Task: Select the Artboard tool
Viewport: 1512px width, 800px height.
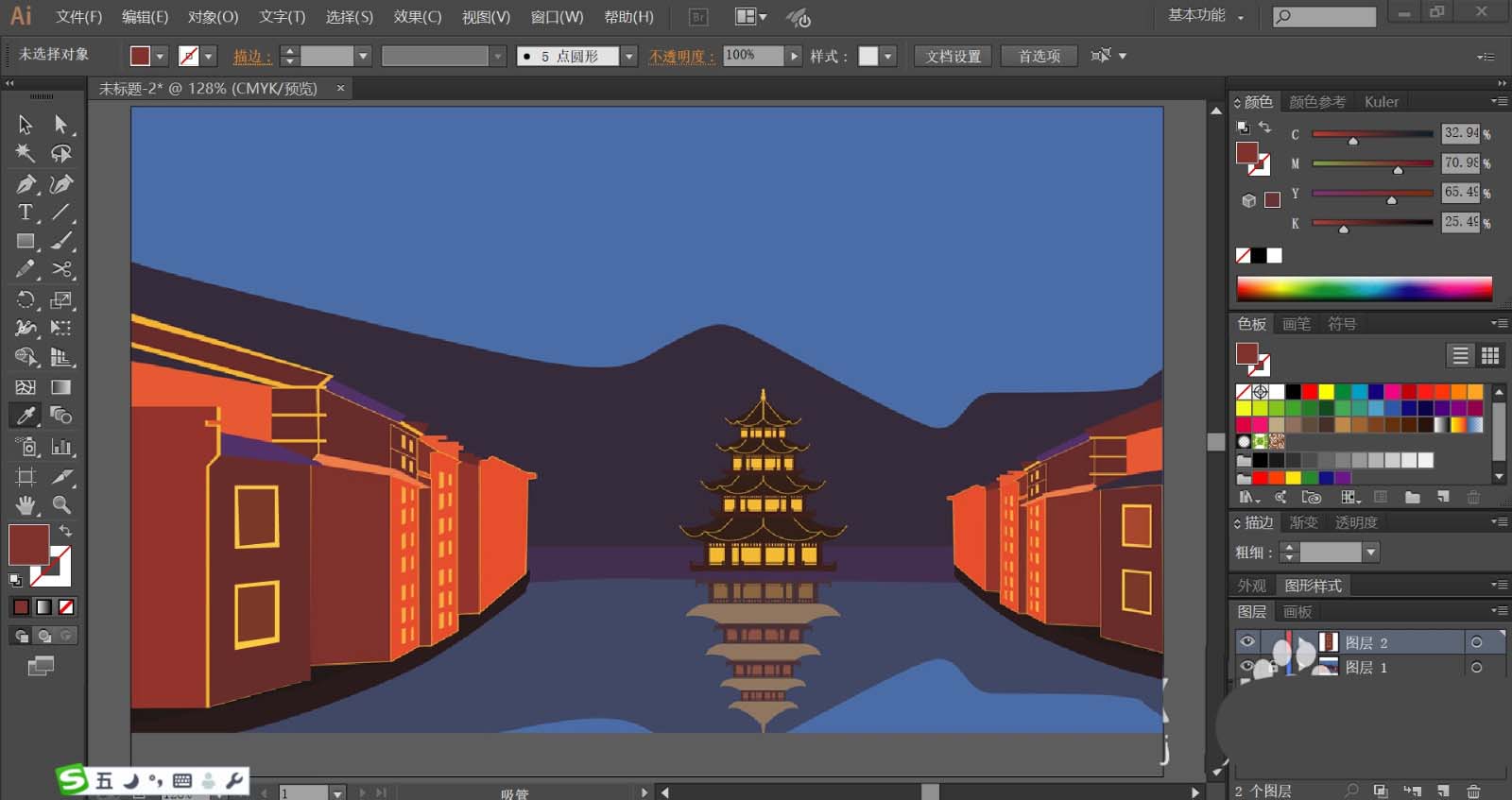Action: coord(26,476)
